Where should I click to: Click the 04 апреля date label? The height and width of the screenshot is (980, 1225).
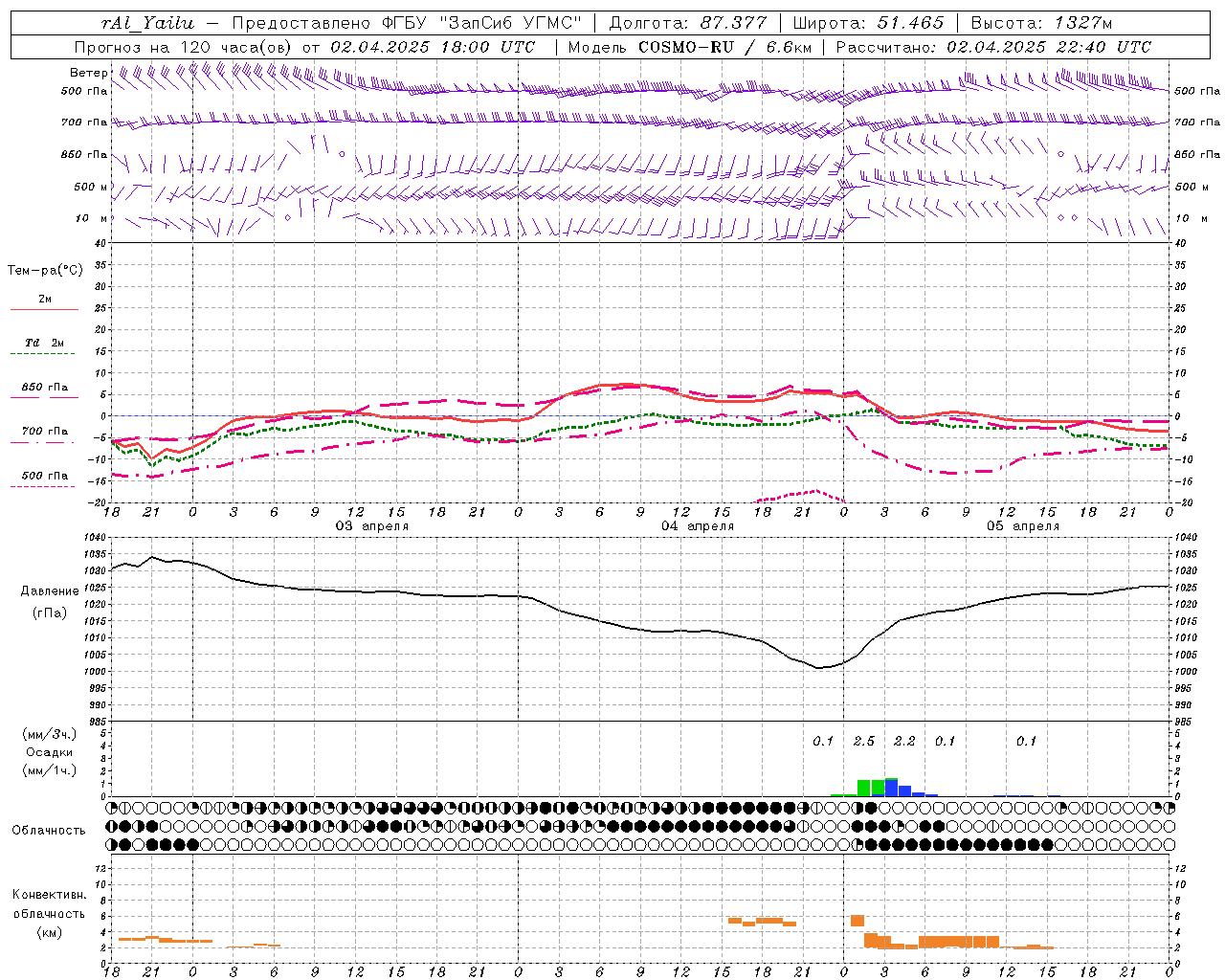[x=698, y=526]
